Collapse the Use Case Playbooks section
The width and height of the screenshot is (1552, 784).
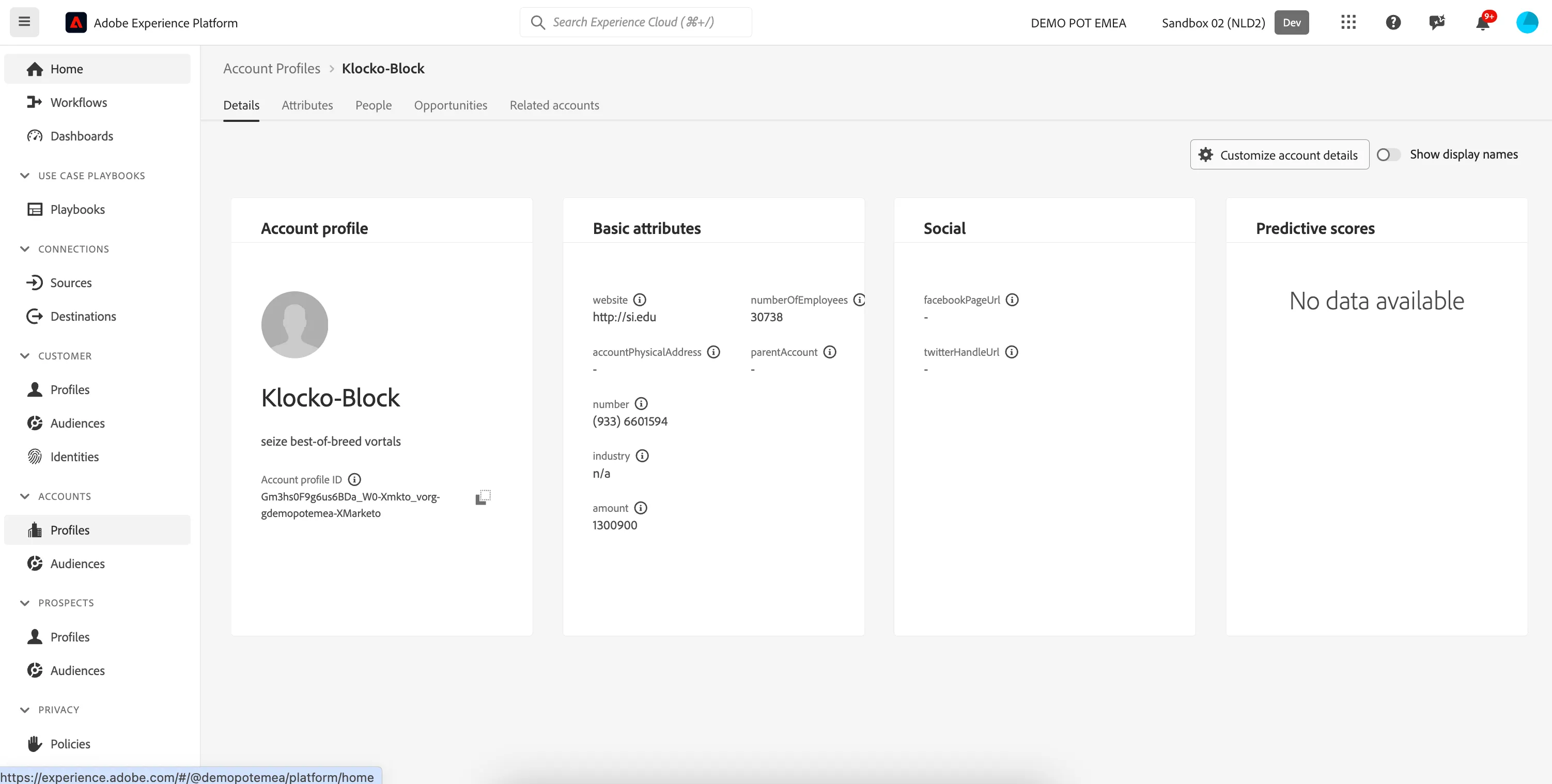point(25,176)
